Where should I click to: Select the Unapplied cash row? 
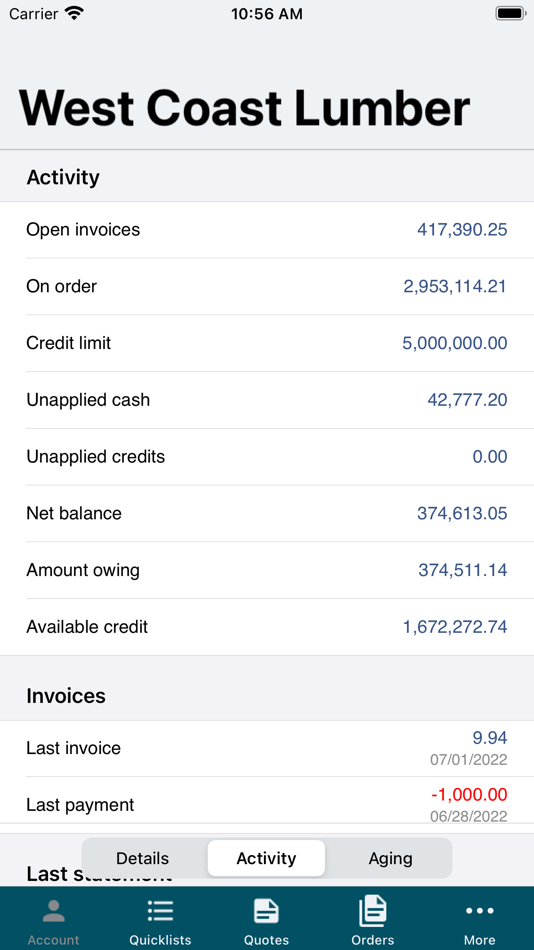pos(267,400)
